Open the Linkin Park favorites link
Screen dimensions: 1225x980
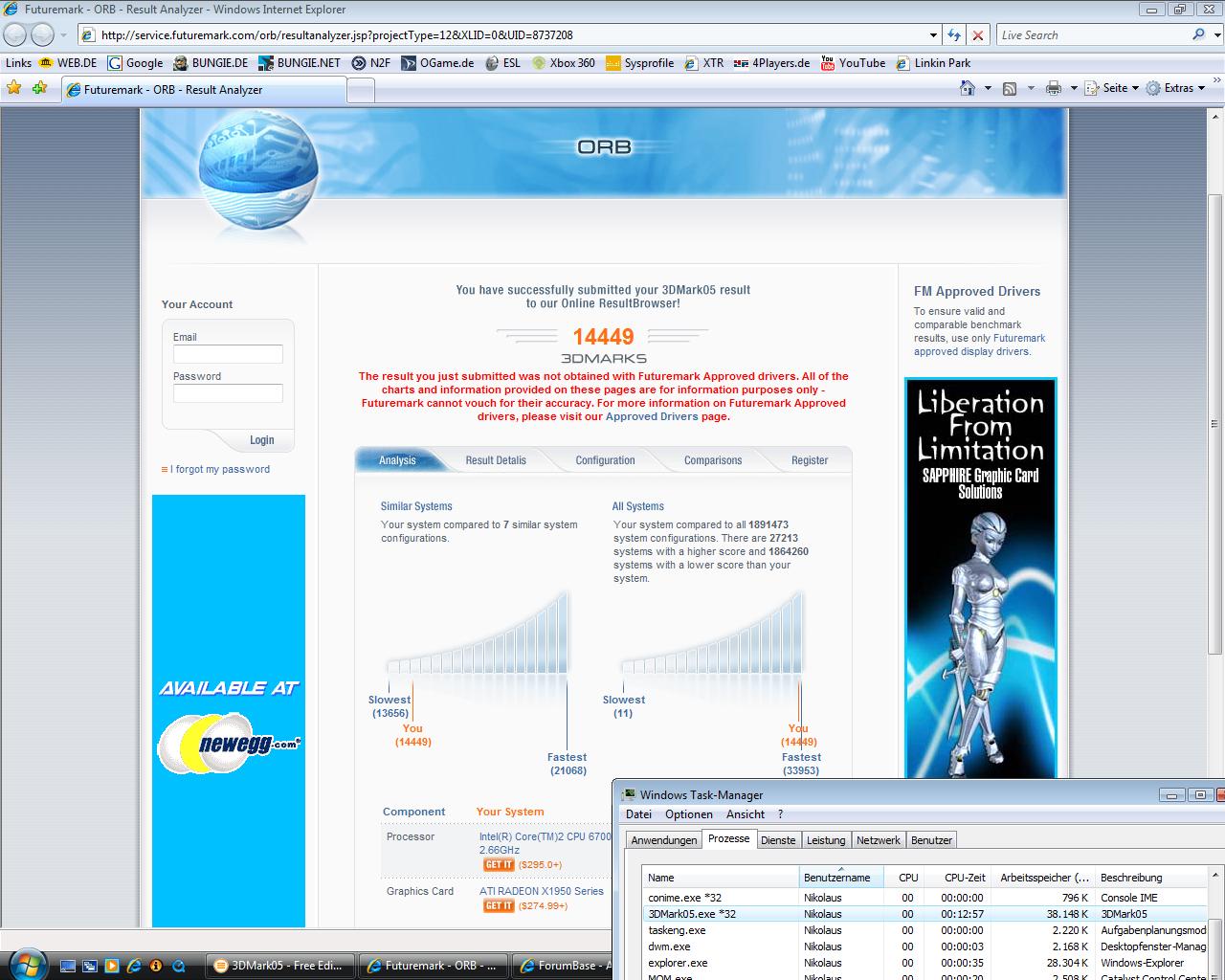[x=933, y=63]
